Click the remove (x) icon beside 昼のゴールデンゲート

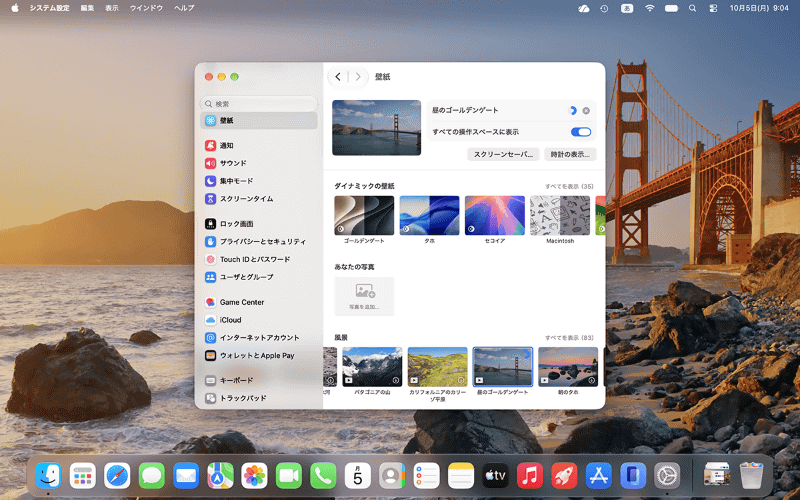point(586,111)
